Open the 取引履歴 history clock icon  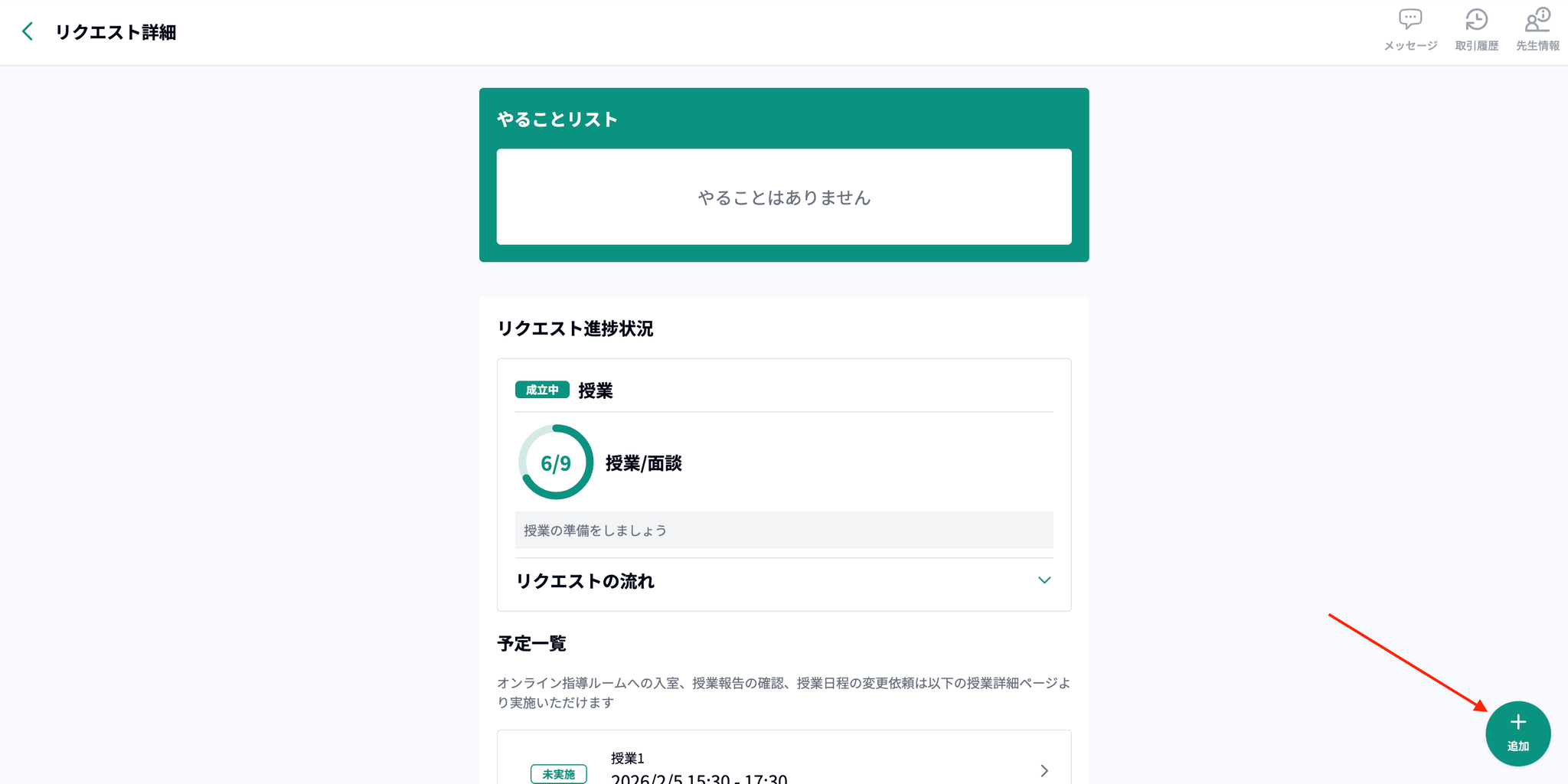click(1476, 20)
